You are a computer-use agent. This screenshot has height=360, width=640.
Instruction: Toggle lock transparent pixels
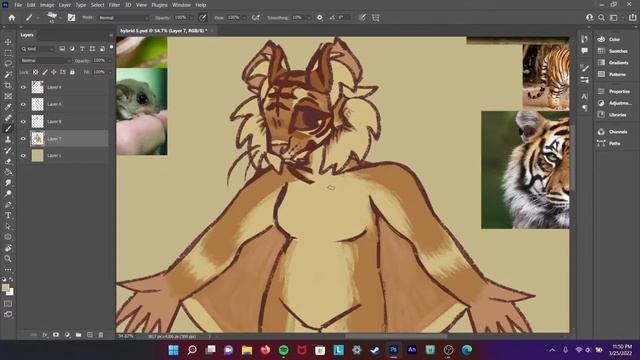tap(36, 72)
